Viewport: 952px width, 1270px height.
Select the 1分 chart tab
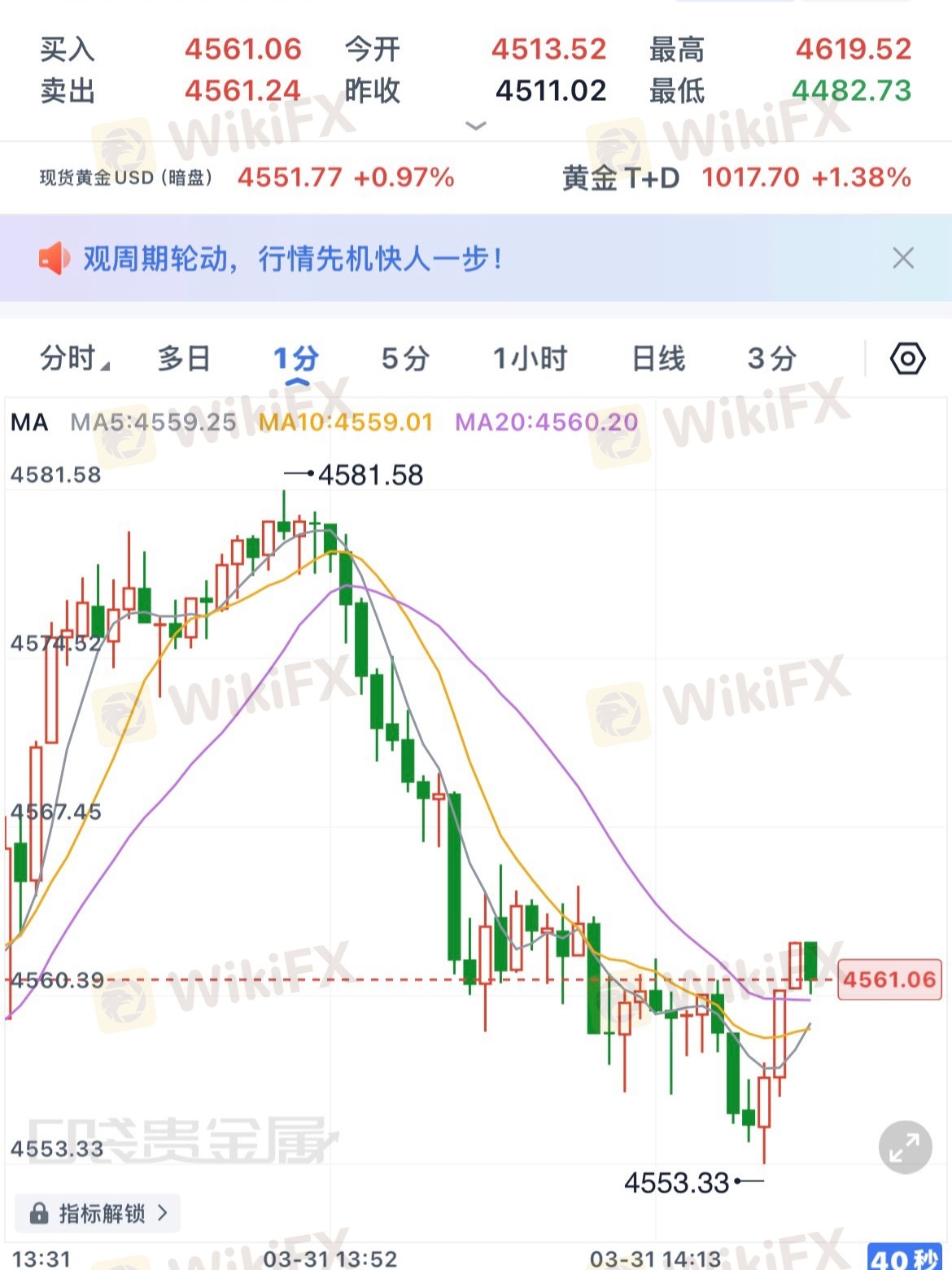[x=296, y=359]
